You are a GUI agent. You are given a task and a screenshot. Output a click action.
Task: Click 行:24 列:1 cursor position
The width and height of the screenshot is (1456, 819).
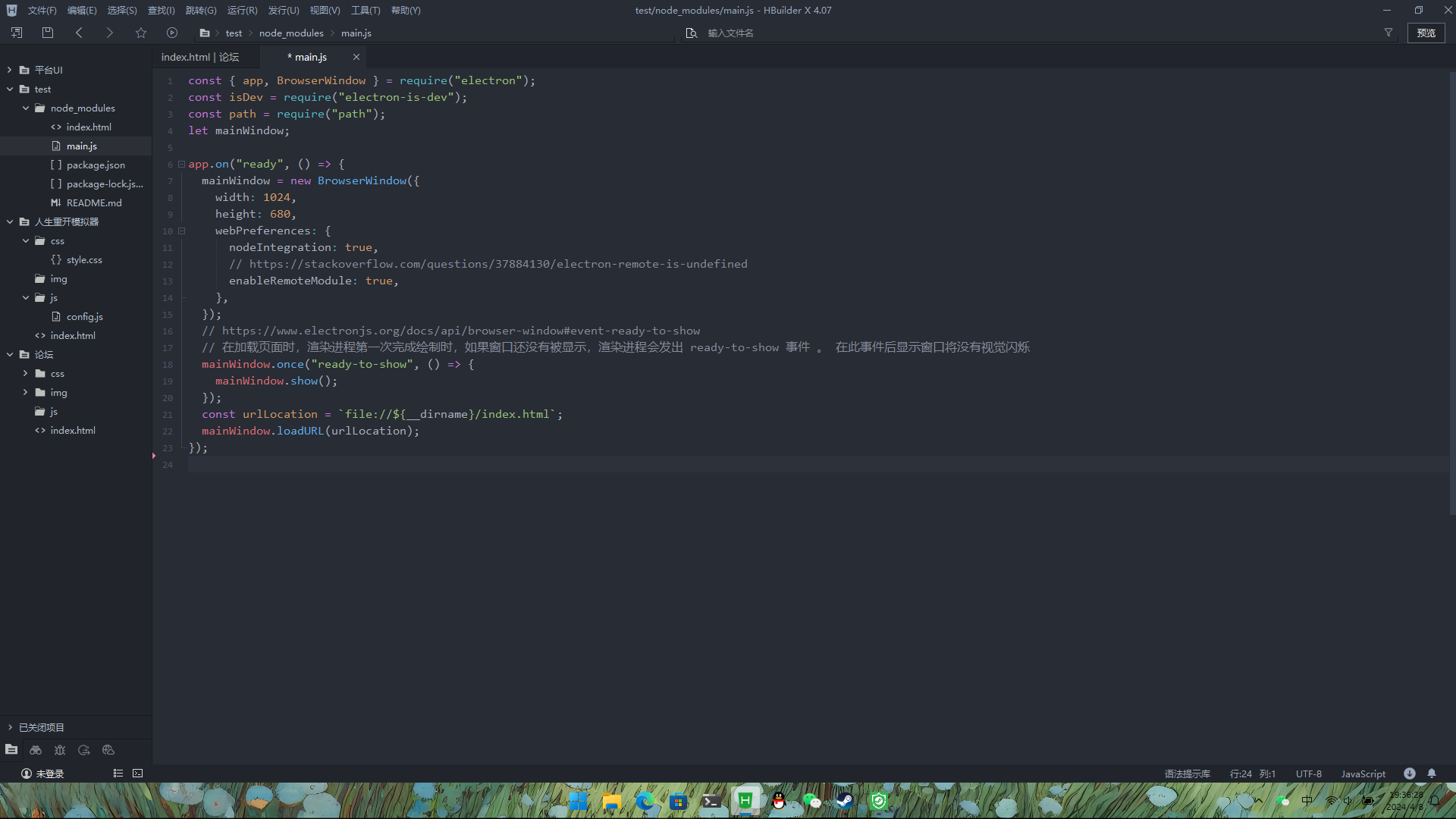(x=1253, y=773)
